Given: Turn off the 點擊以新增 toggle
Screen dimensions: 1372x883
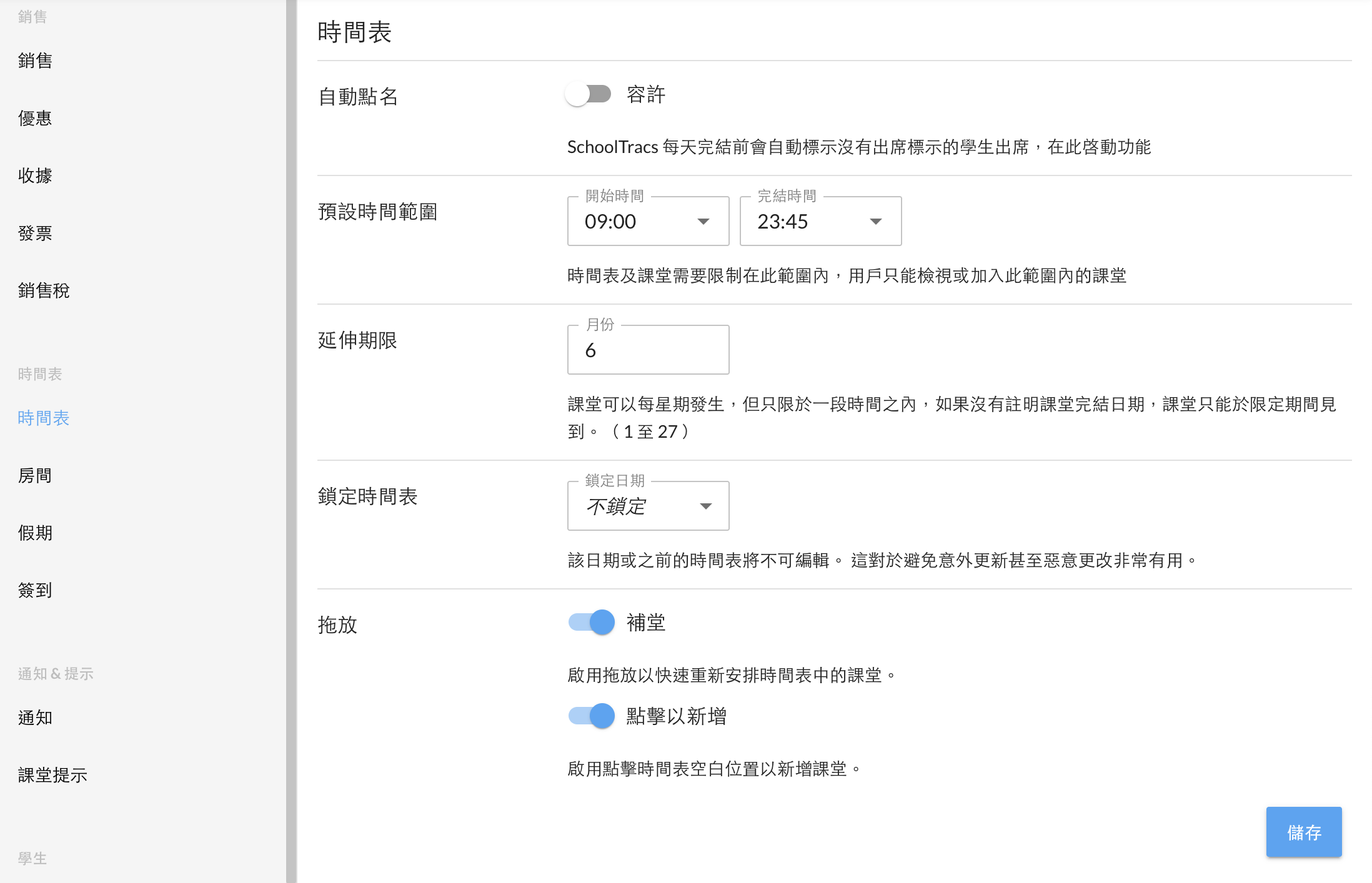Looking at the screenshot, I should pos(591,716).
